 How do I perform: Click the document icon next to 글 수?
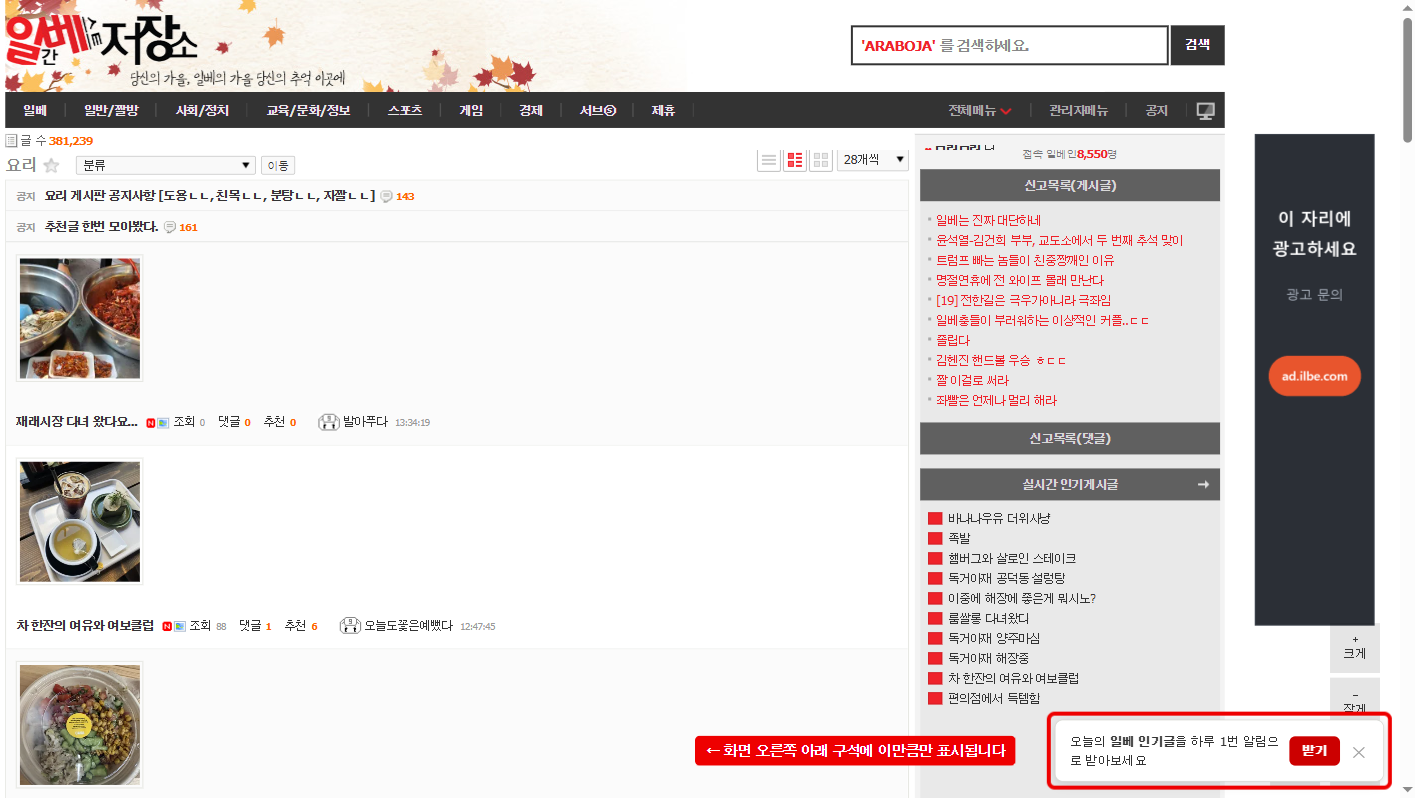(12, 141)
